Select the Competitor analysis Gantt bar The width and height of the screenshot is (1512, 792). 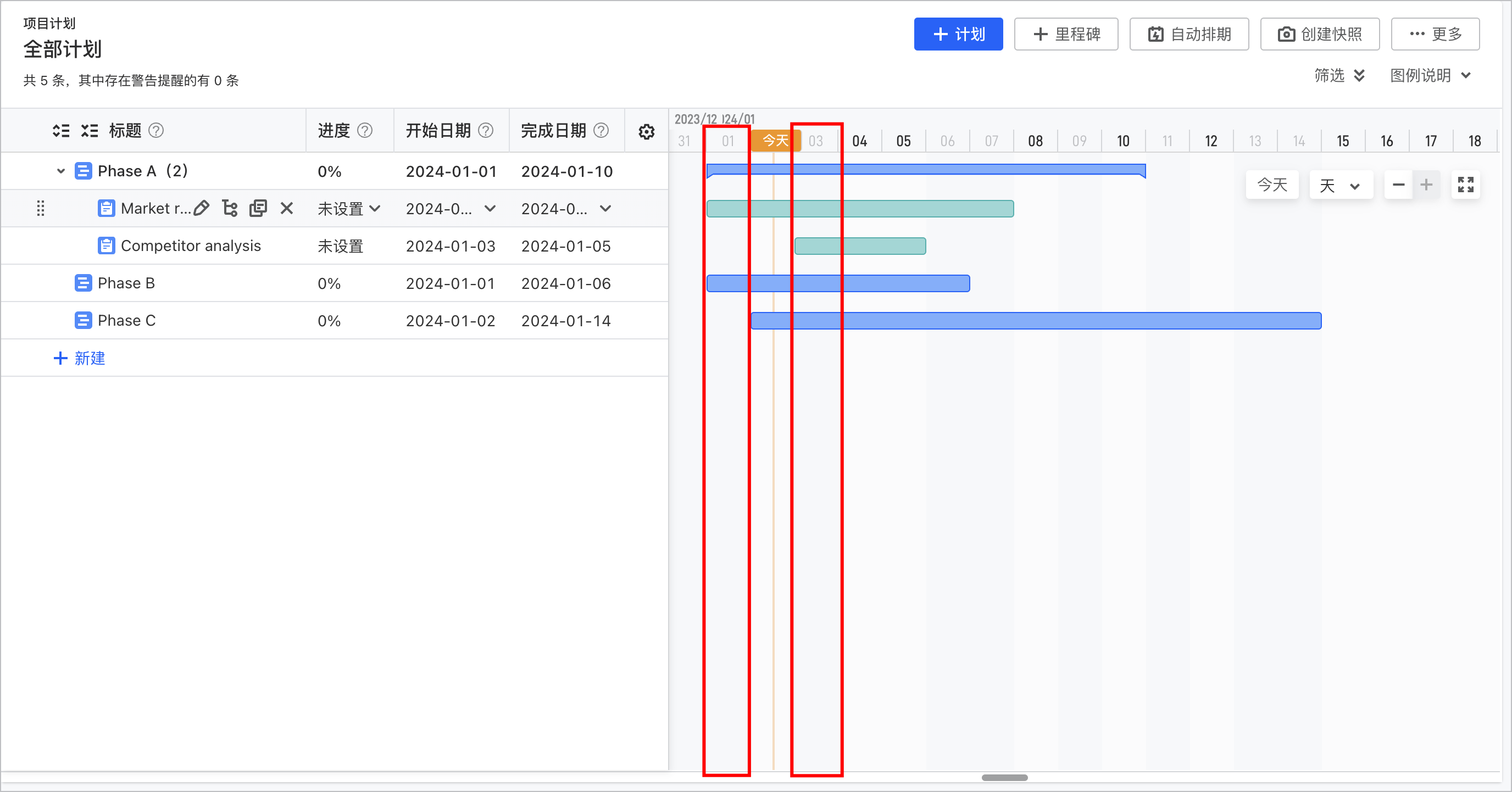[x=860, y=246]
